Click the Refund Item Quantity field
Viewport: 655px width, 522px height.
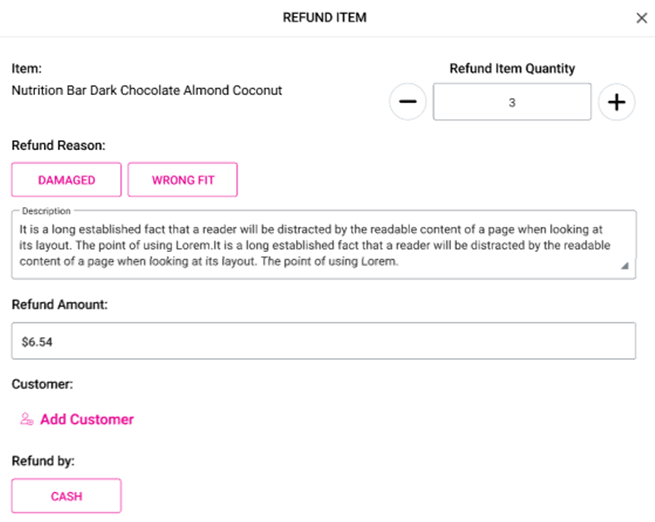[512, 102]
